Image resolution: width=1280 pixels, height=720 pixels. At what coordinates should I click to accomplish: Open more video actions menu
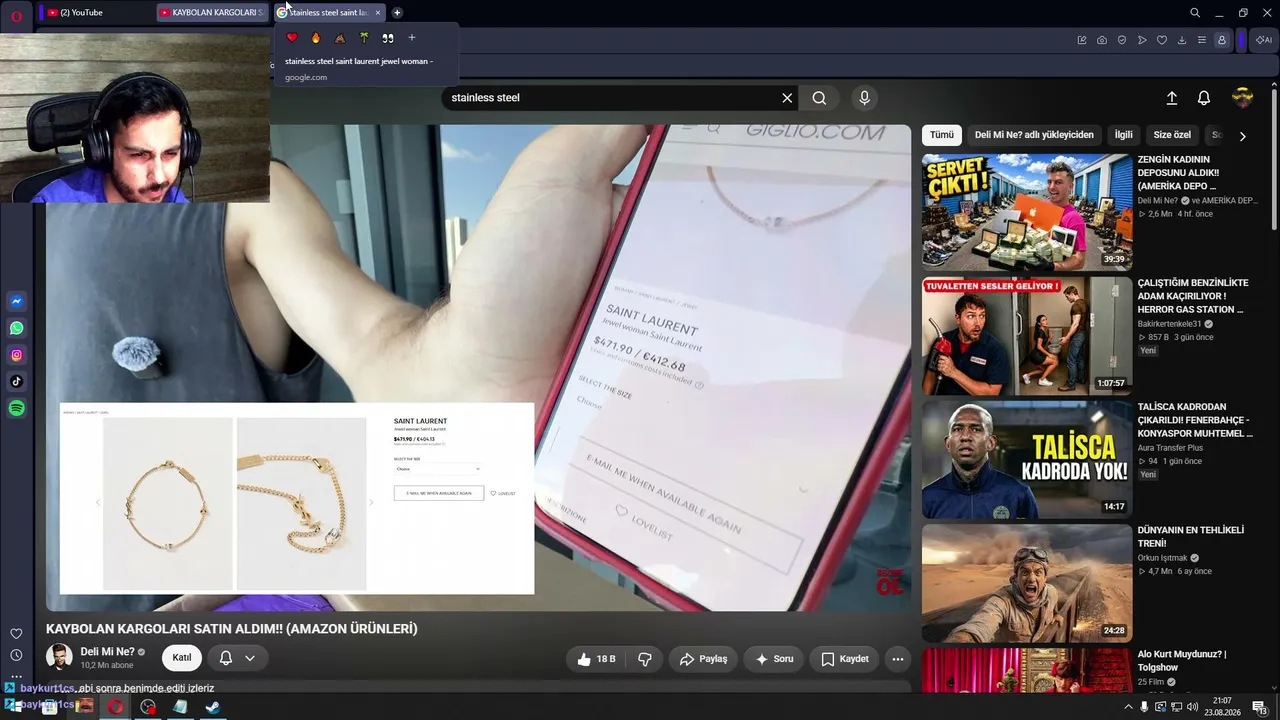click(x=898, y=659)
